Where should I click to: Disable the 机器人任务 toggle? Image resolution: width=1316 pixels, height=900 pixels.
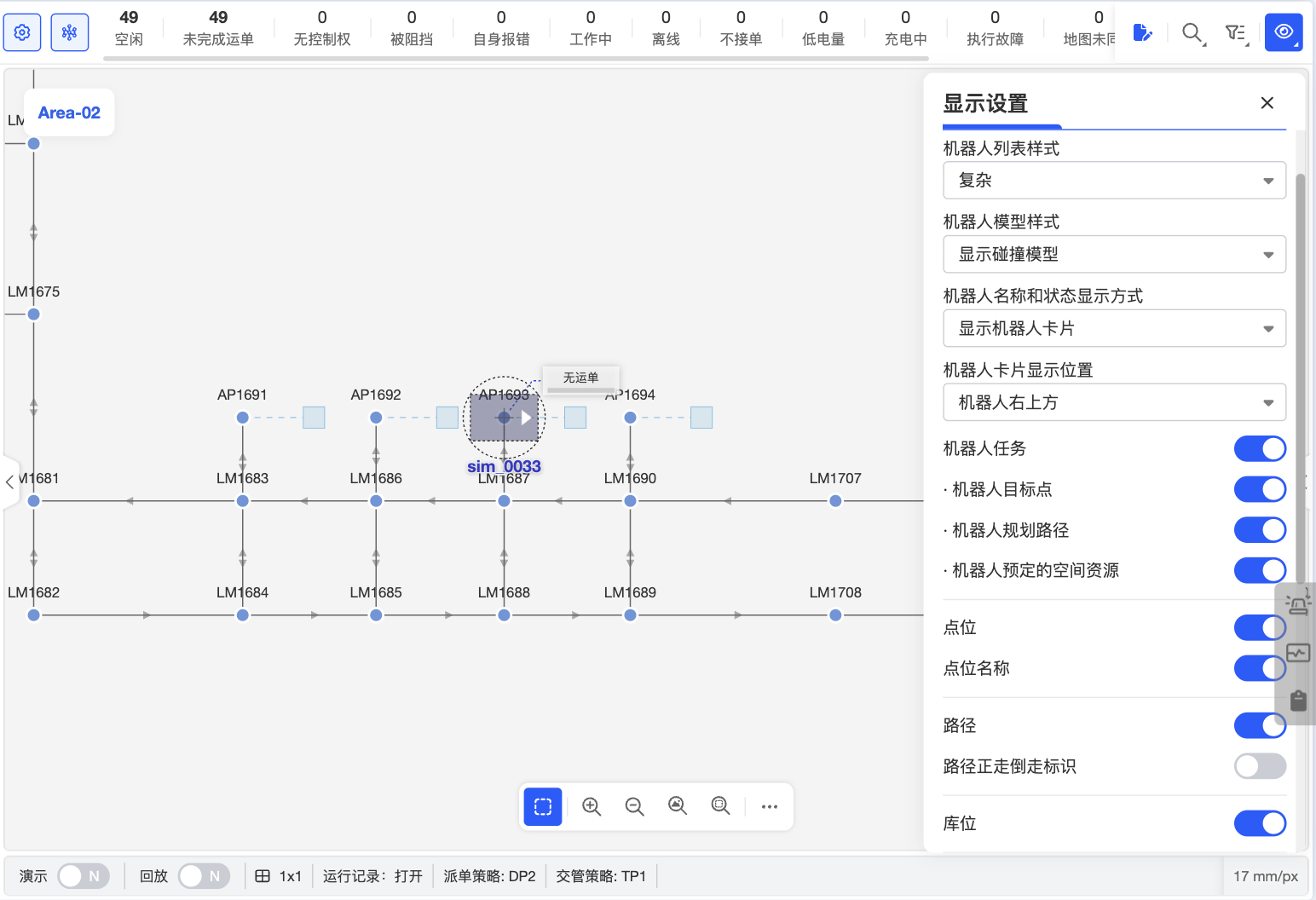[x=1260, y=448]
